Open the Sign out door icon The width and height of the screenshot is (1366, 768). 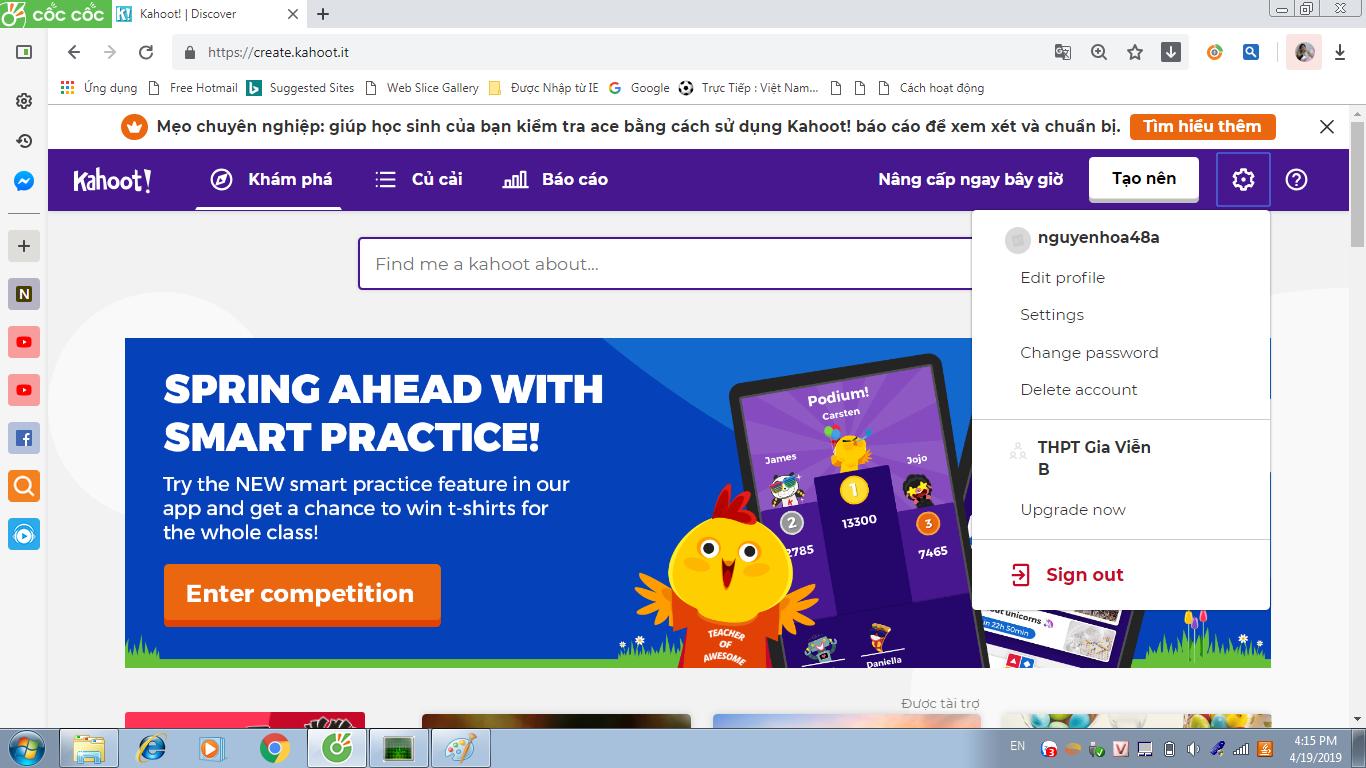pyautogui.click(x=1020, y=574)
